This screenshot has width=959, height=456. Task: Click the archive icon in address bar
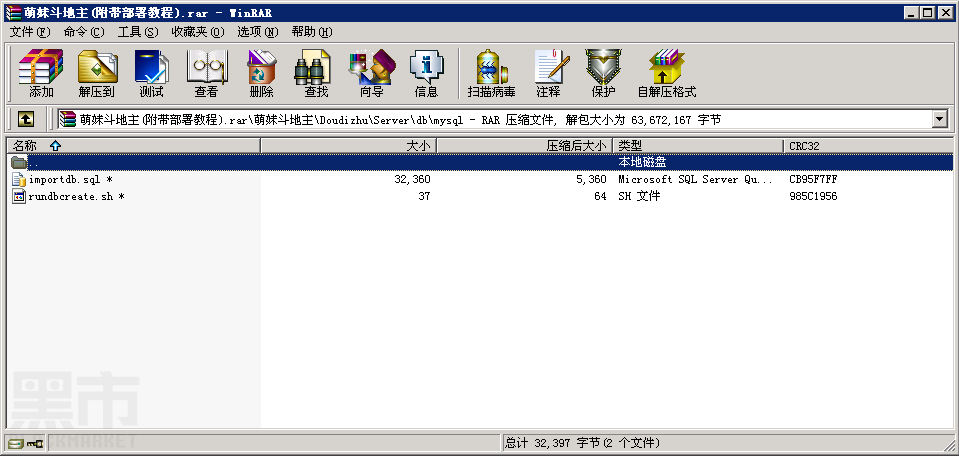click(67, 119)
